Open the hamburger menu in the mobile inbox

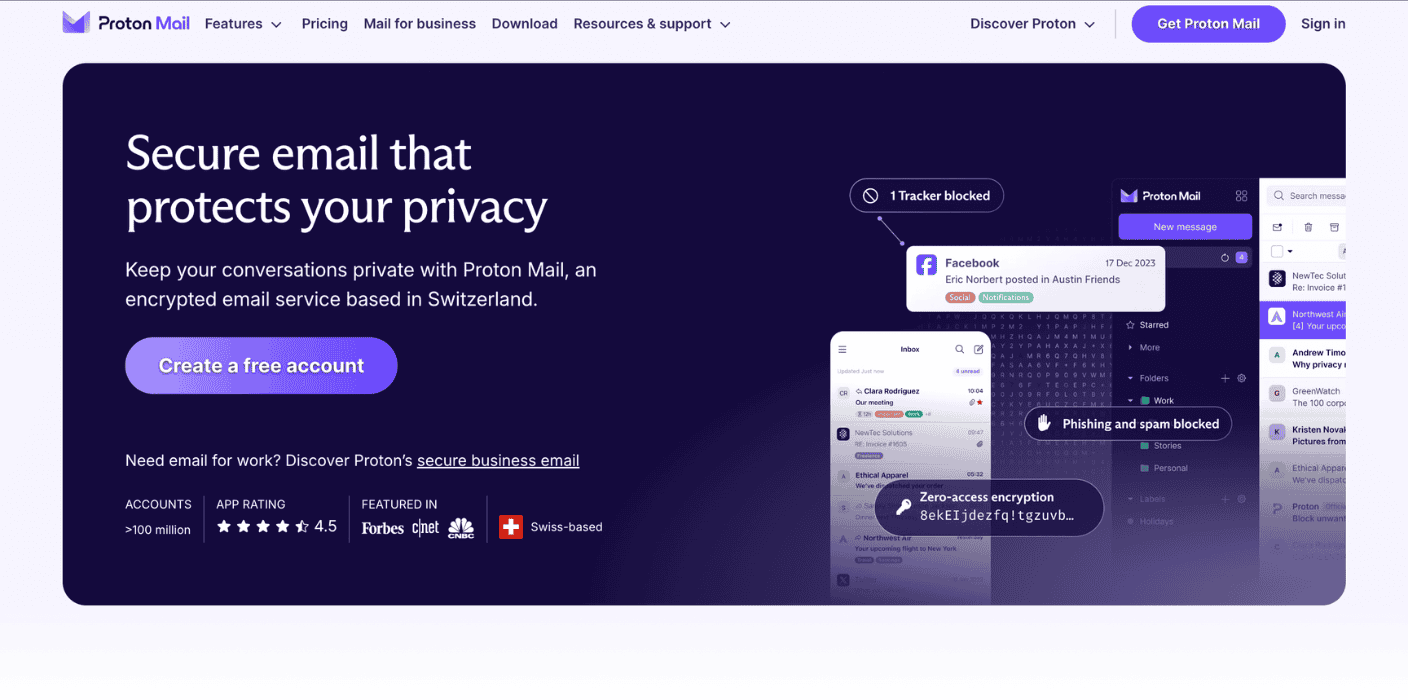(842, 349)
